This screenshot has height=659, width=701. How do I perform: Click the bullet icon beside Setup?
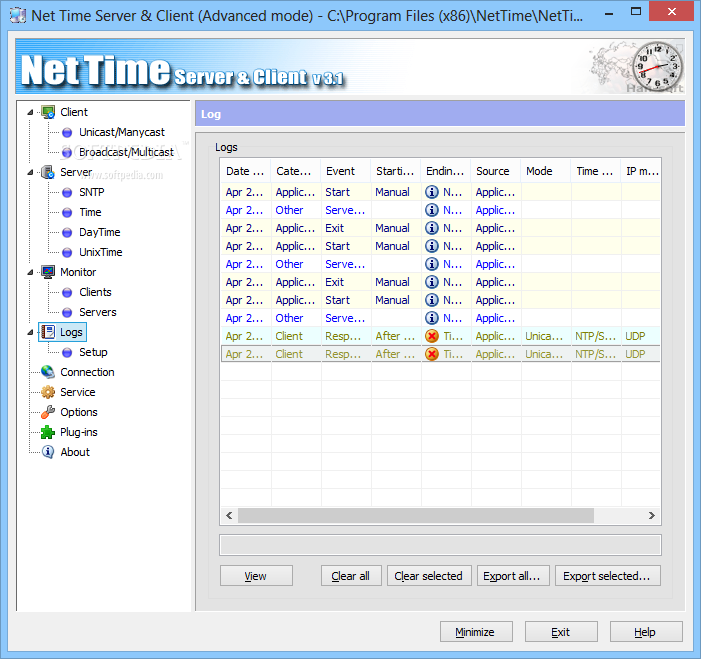(x=67, y=352)
